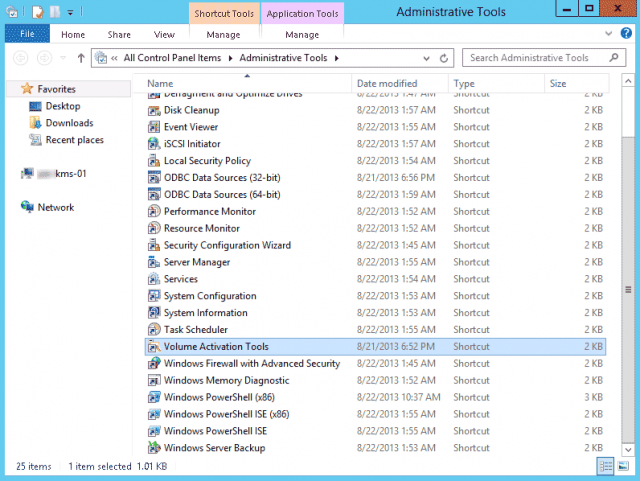Image resolution: width=640 pixels, height=481 pixels.
Task: Switch to the View ribbon tab
Action: 164,34
